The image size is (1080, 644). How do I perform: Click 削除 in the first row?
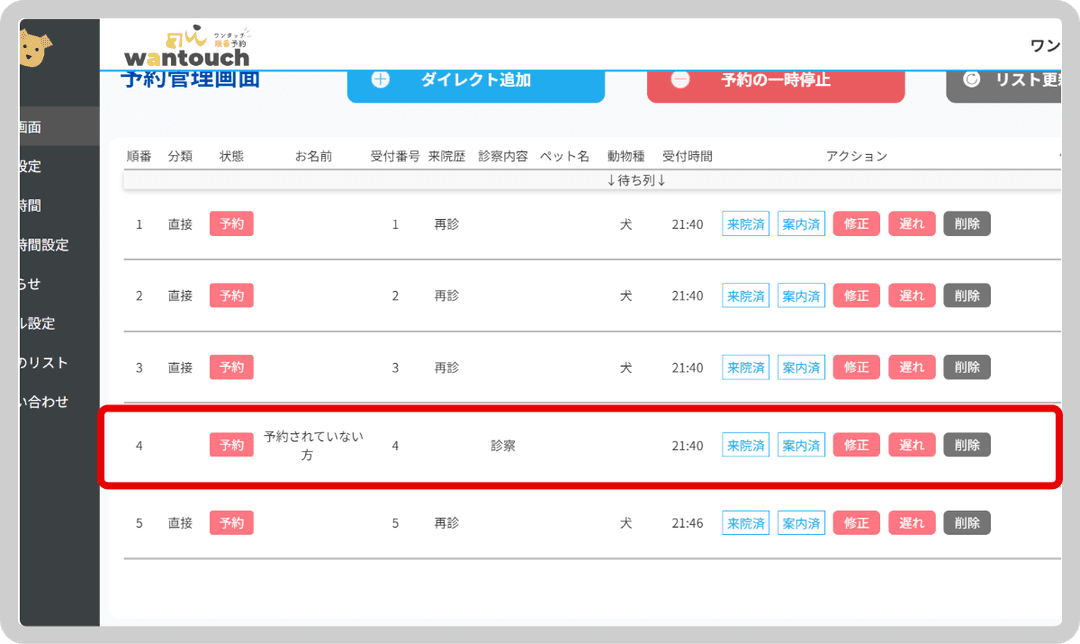(966, 224)
